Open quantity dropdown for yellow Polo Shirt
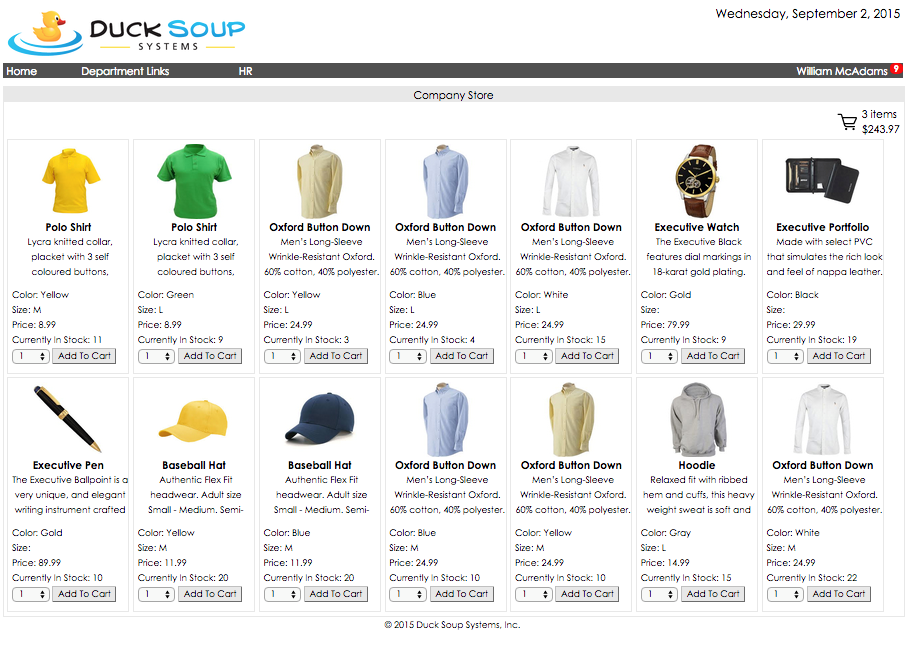 pos(31,356)
